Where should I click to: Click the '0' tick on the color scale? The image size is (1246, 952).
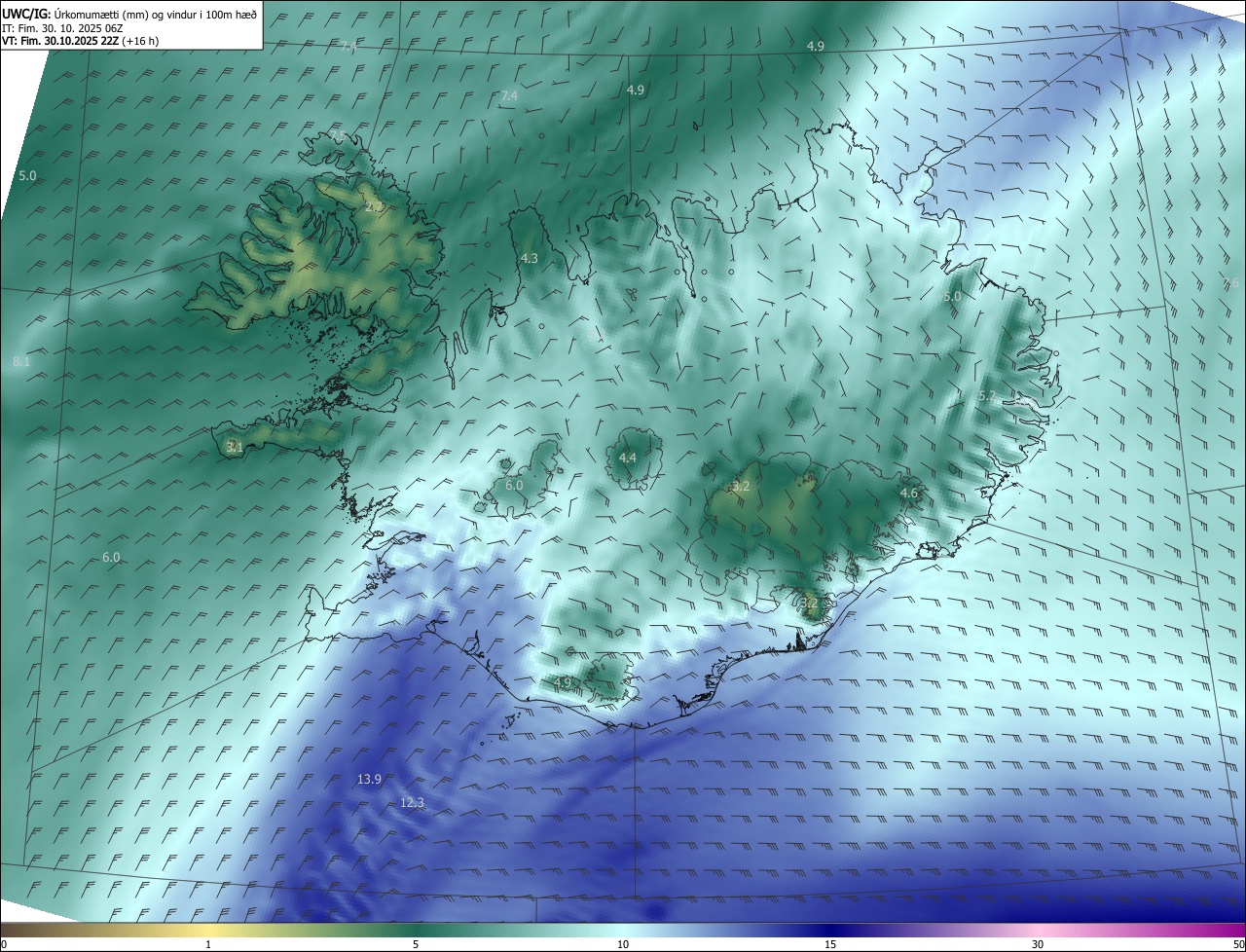point(4,944)
